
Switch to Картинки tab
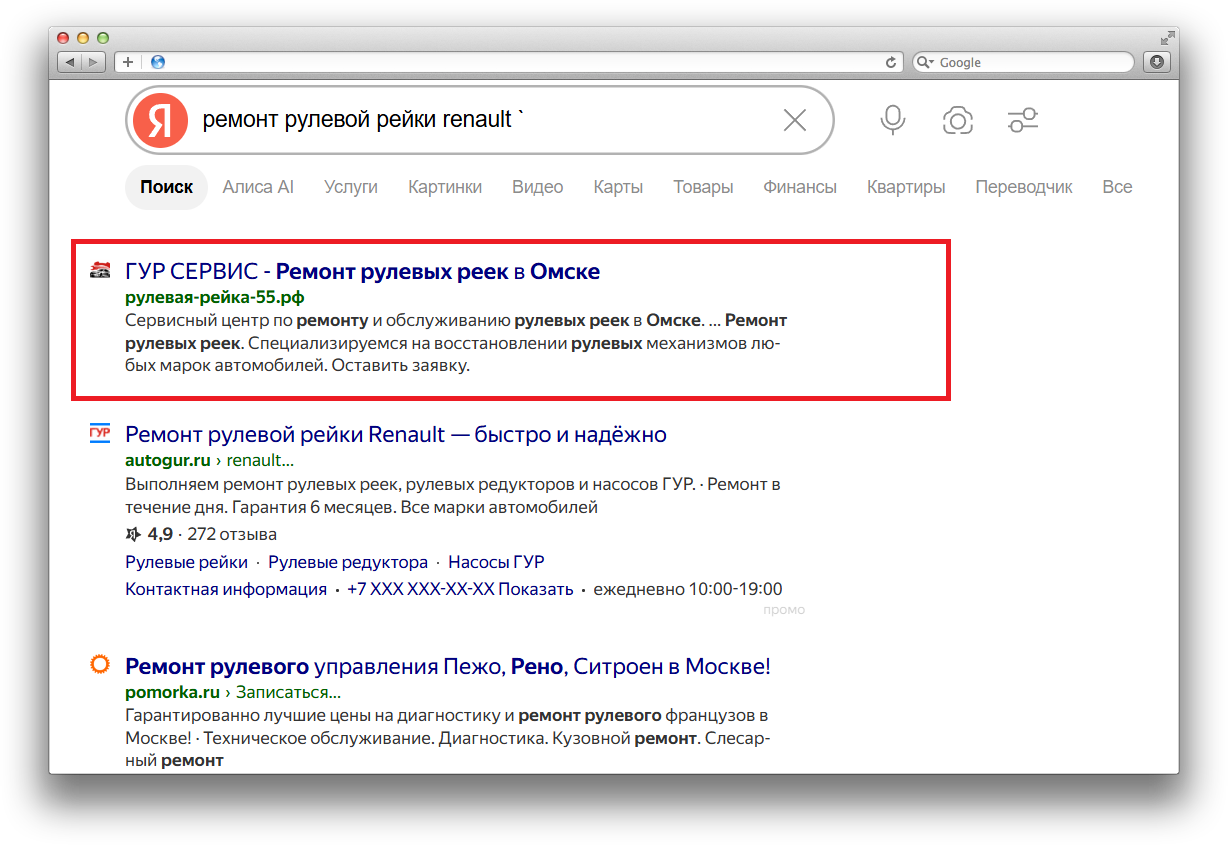tap(445, 187)
